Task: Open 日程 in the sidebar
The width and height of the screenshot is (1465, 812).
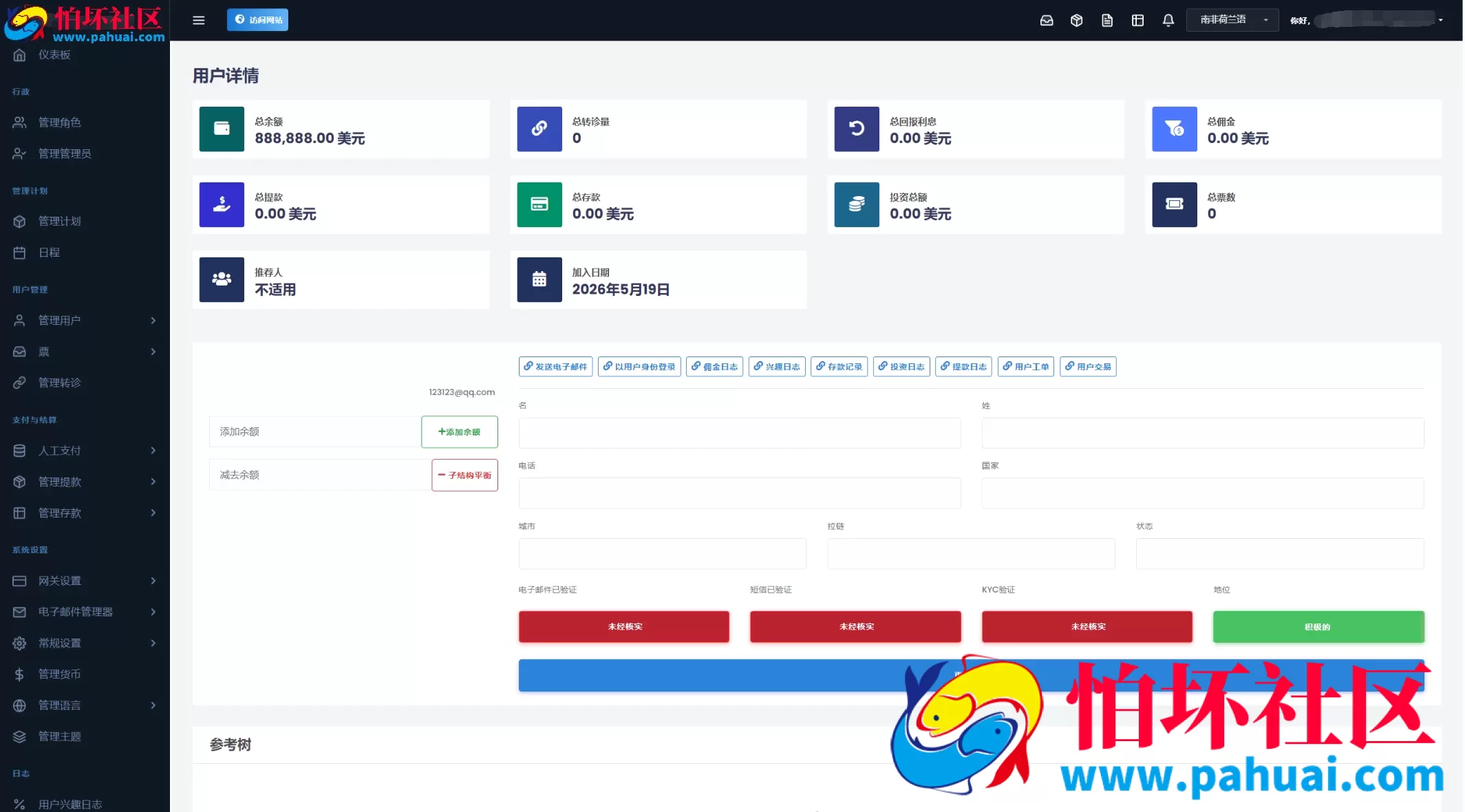Action: [49, 253]
